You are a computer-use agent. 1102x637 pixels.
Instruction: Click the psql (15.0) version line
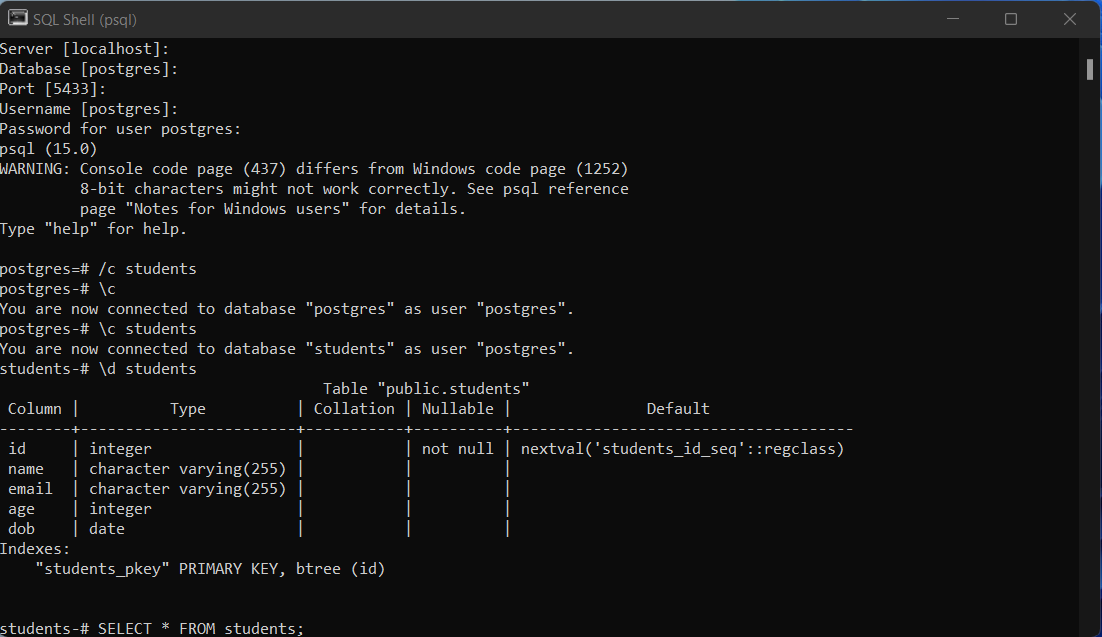48,148
